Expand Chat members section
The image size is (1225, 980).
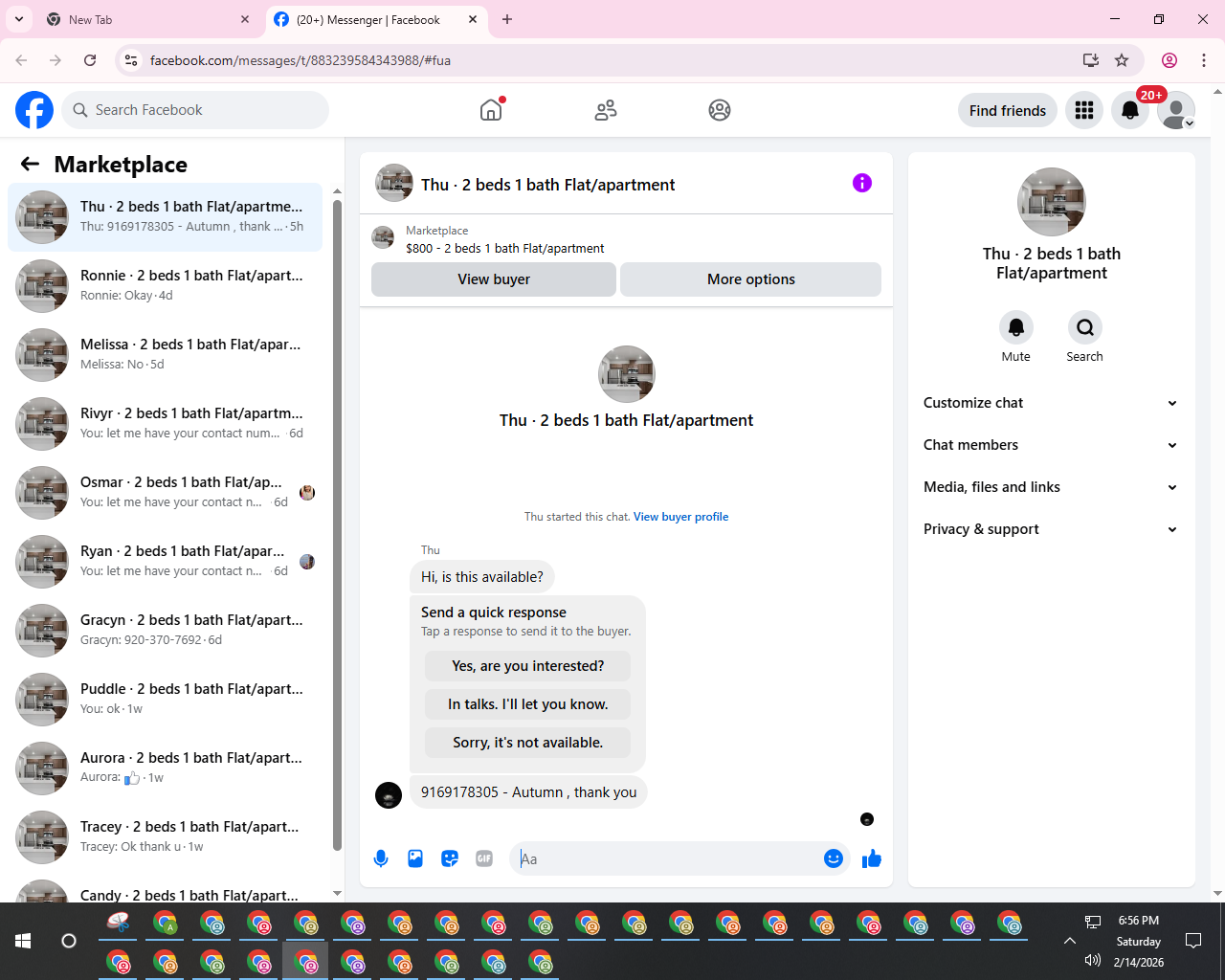pos(1052,445)
